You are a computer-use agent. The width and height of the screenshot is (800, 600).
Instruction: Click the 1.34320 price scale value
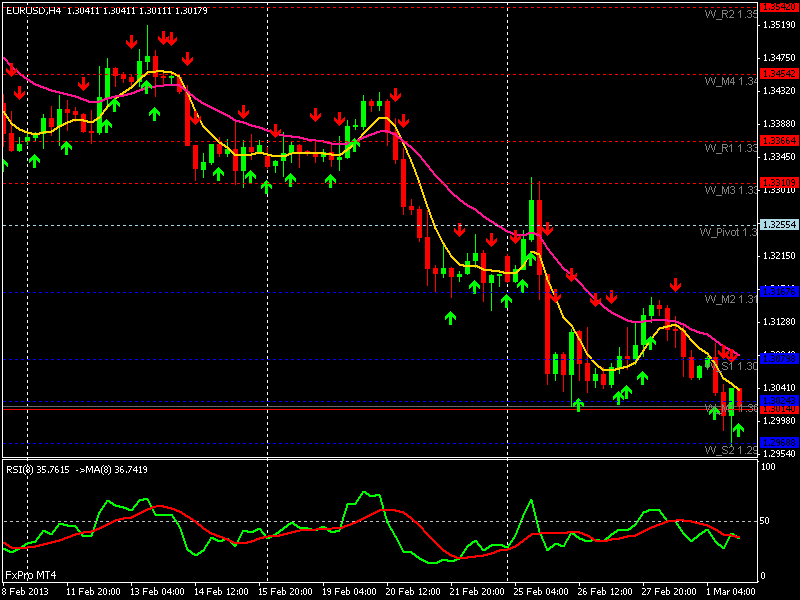pyautogui.click(x=779, y=91)
